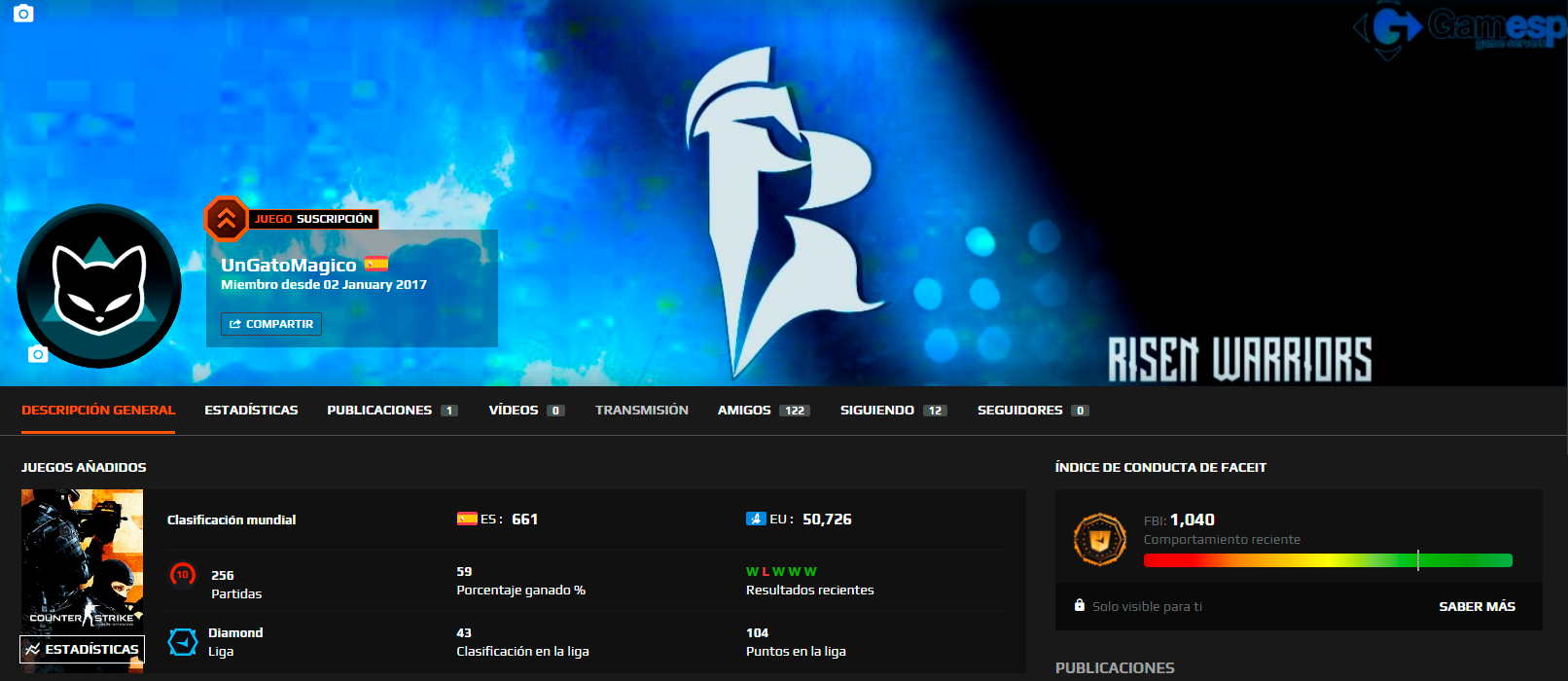Click the SABER MÁS link
The image size is (1568, 681).
point(1477,606)
